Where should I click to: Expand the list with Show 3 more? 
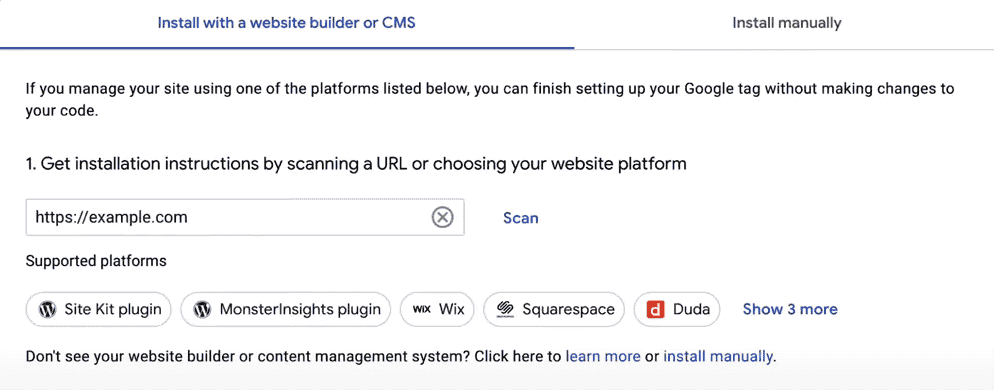coord(790,309)
